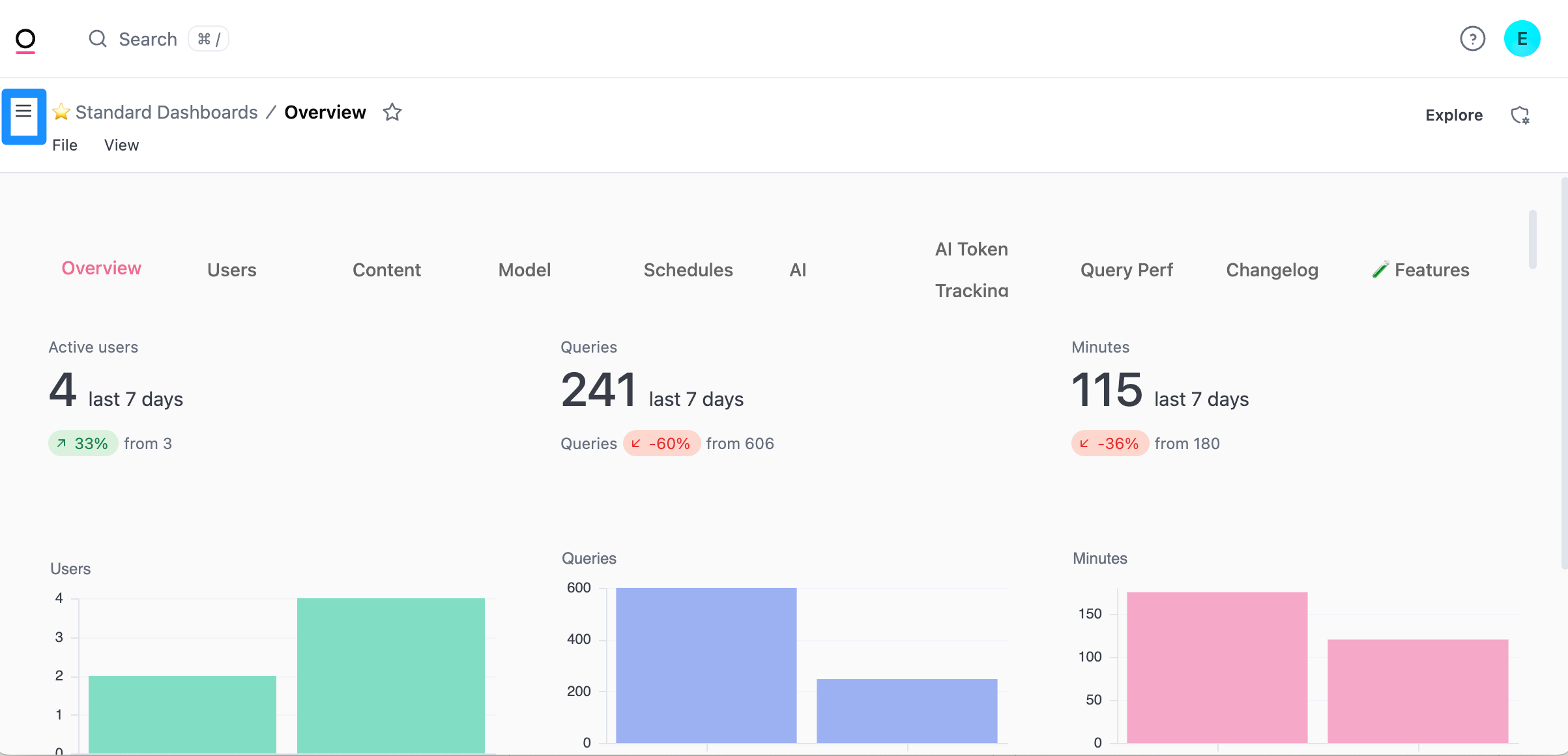Click the shield settings icon
Image resolution: width=1568 pixels, height=756 pixels.
tap(1520, 115)
